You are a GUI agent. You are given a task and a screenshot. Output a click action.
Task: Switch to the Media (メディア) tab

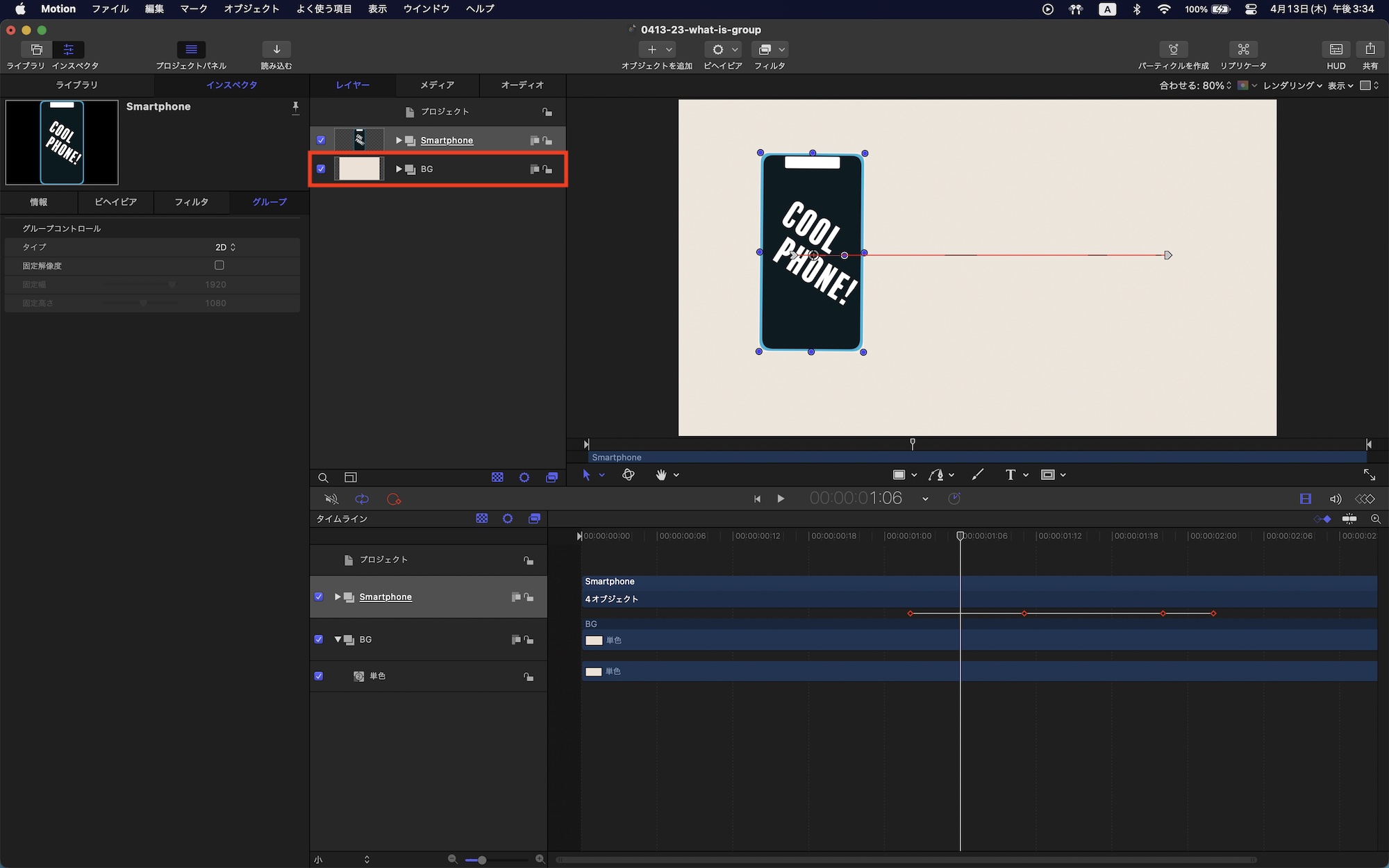point(437,85)
